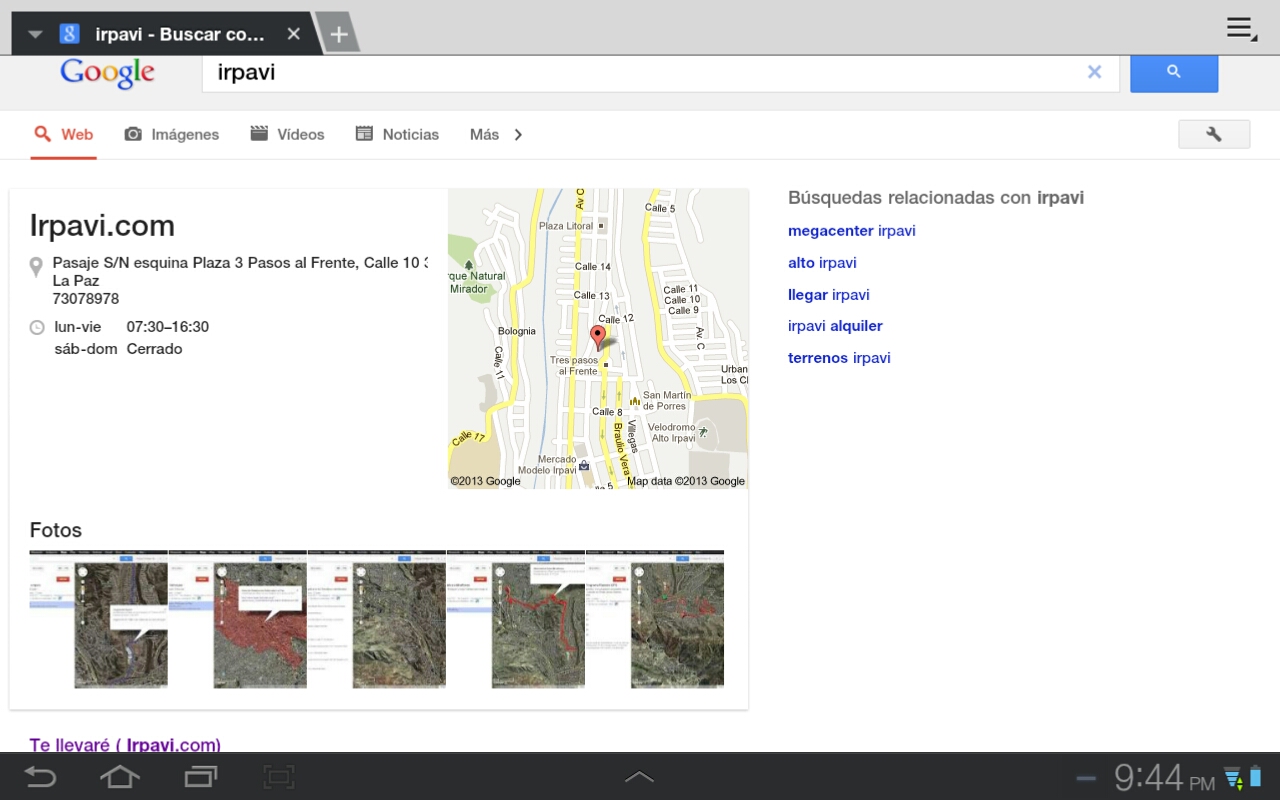1280x800 pixels.
Task: Switch to the Vídeos tab
Action: [287, 135]
